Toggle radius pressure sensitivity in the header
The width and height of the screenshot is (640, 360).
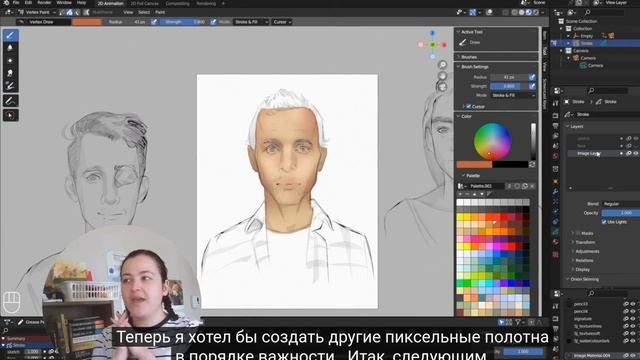[x=154, y=22]
